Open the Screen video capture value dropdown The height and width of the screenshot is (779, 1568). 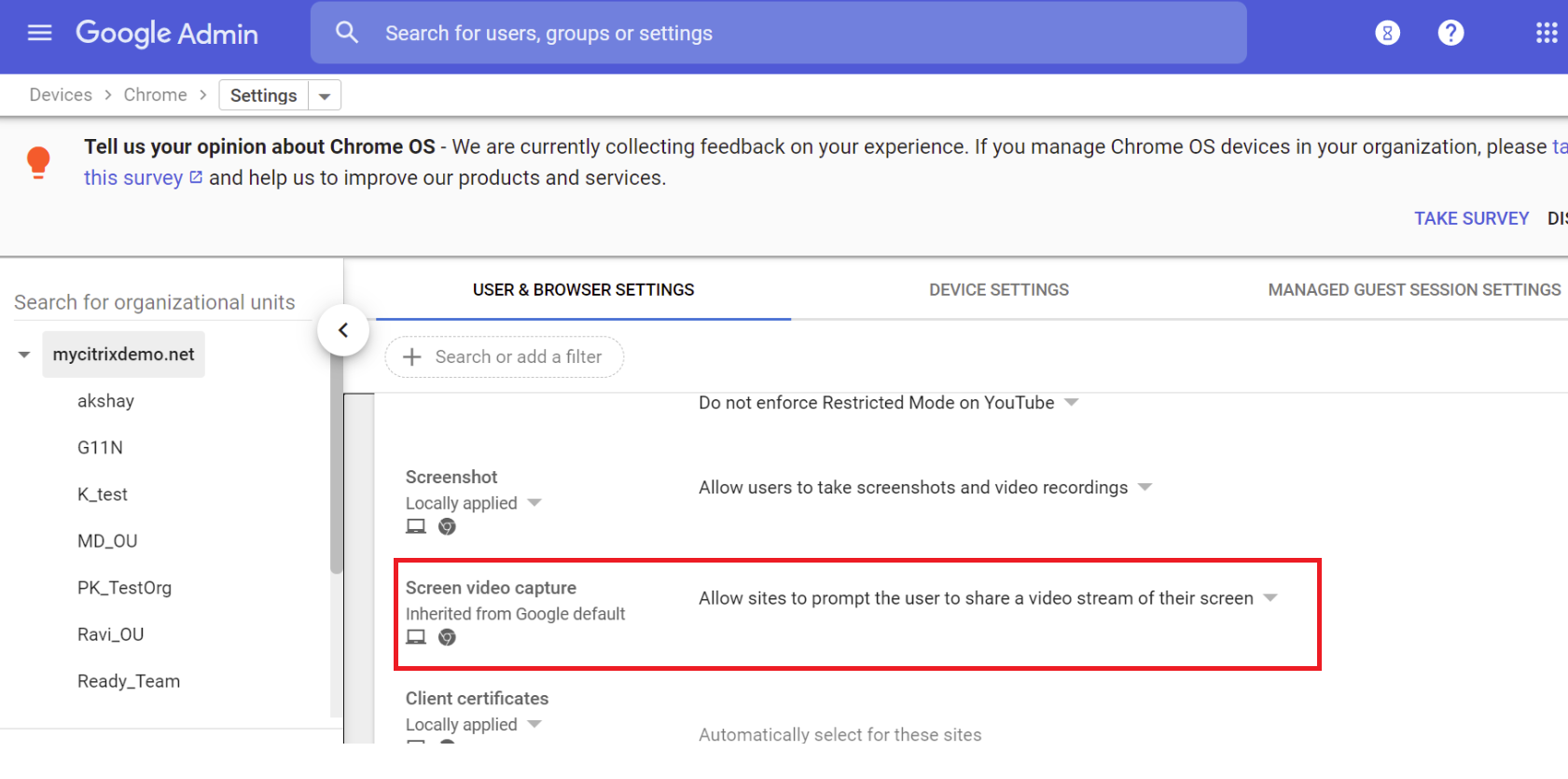1270,598
